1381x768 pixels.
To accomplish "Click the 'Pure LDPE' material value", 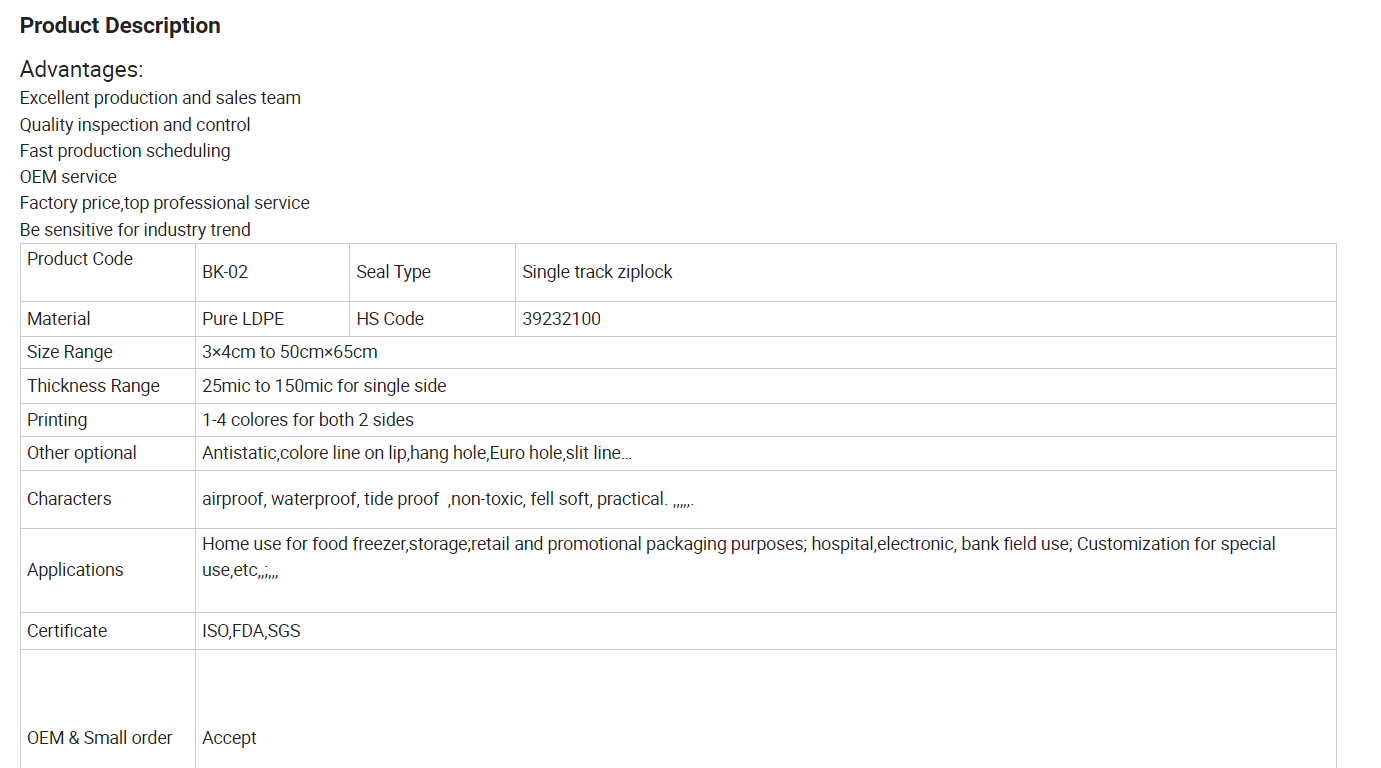I will (243, 319).
